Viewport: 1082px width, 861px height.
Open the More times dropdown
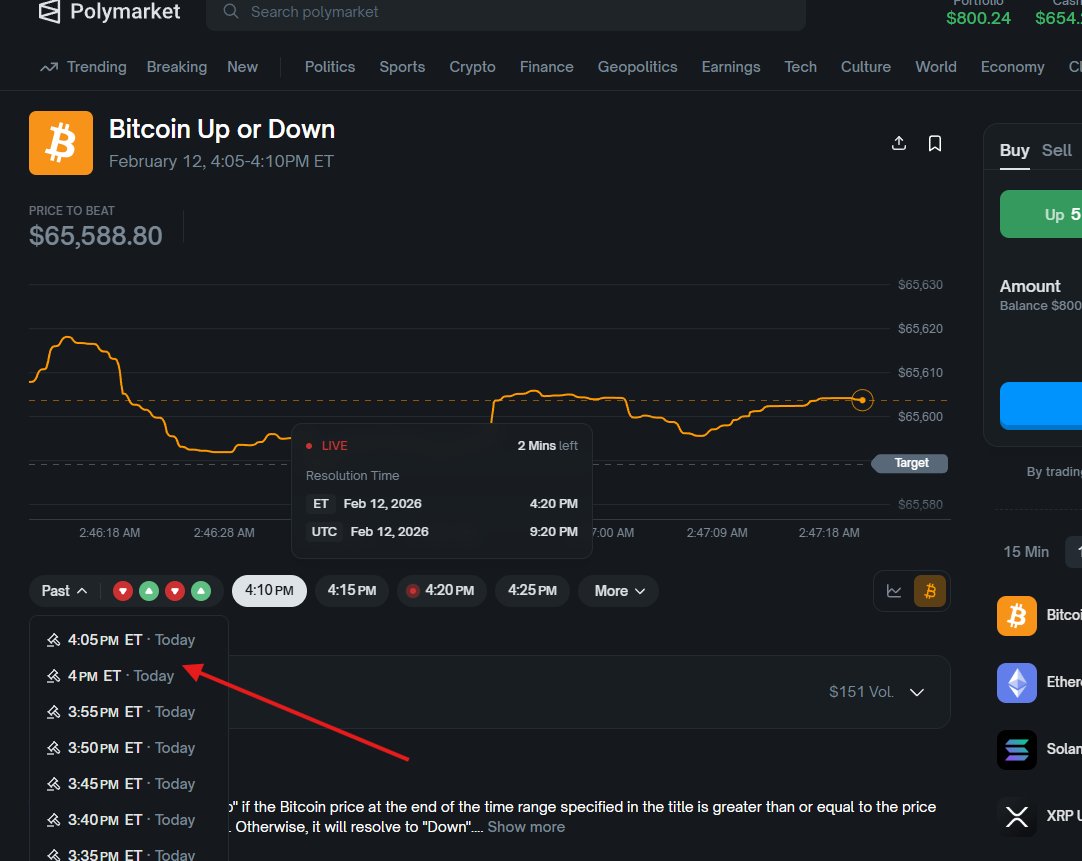click(619, 591)
